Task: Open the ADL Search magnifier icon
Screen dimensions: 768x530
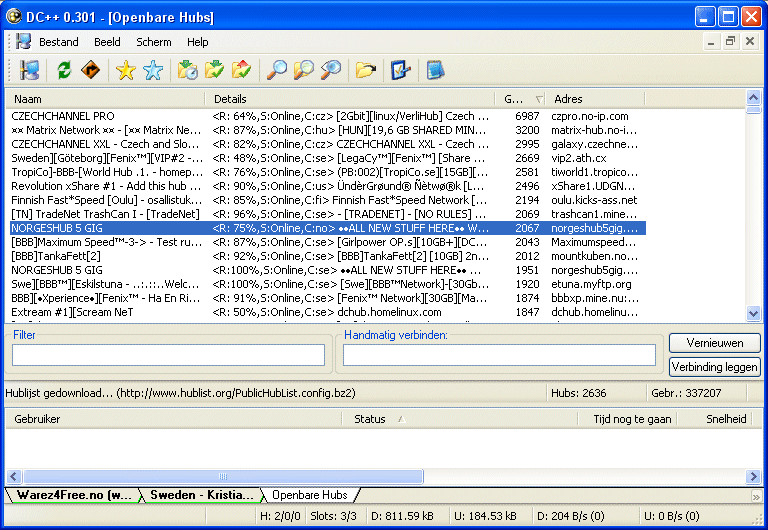Action: pyautogui.click(x=304, y=71)
